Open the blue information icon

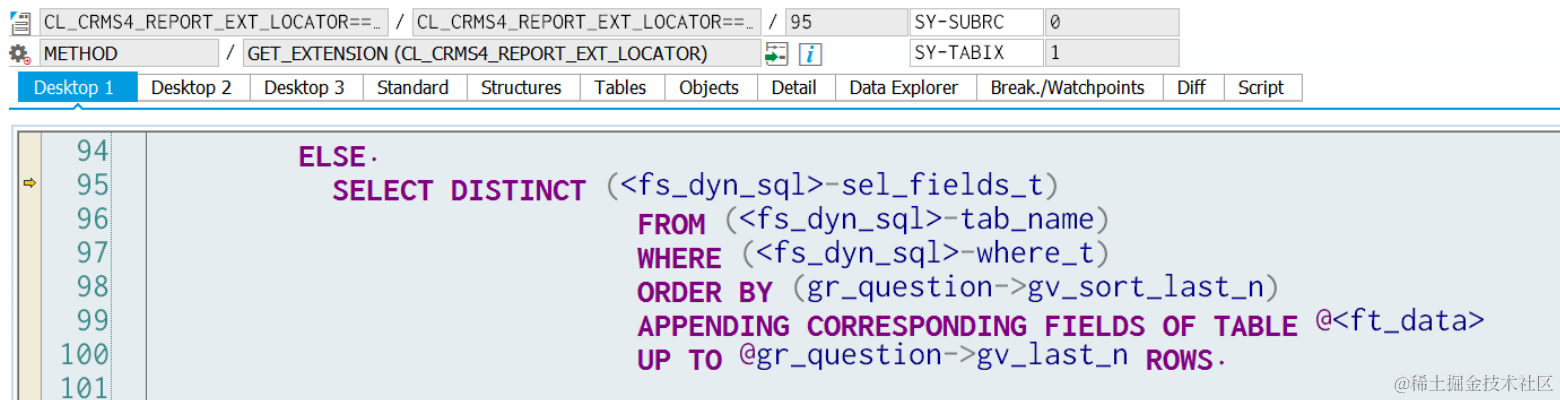811,54
